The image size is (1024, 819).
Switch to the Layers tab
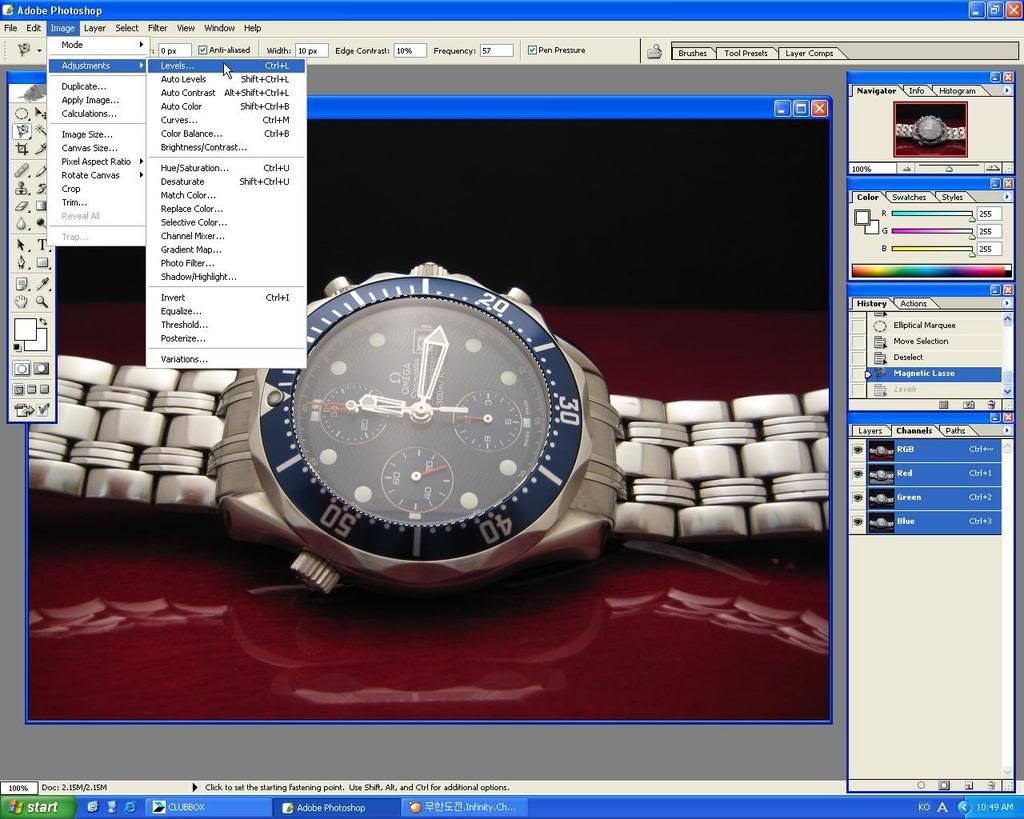pos(869,431)
